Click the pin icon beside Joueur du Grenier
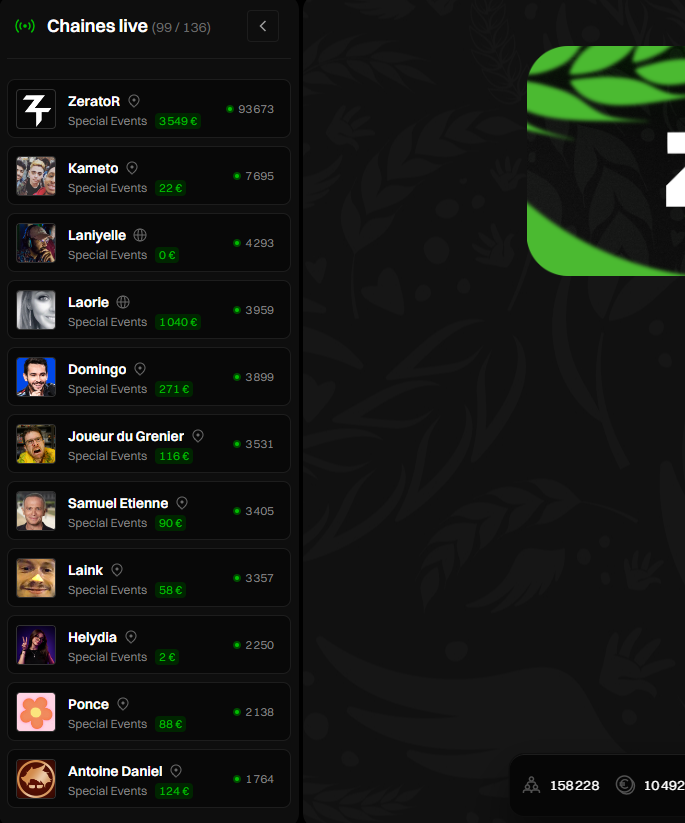 click(x=198, y=436)
